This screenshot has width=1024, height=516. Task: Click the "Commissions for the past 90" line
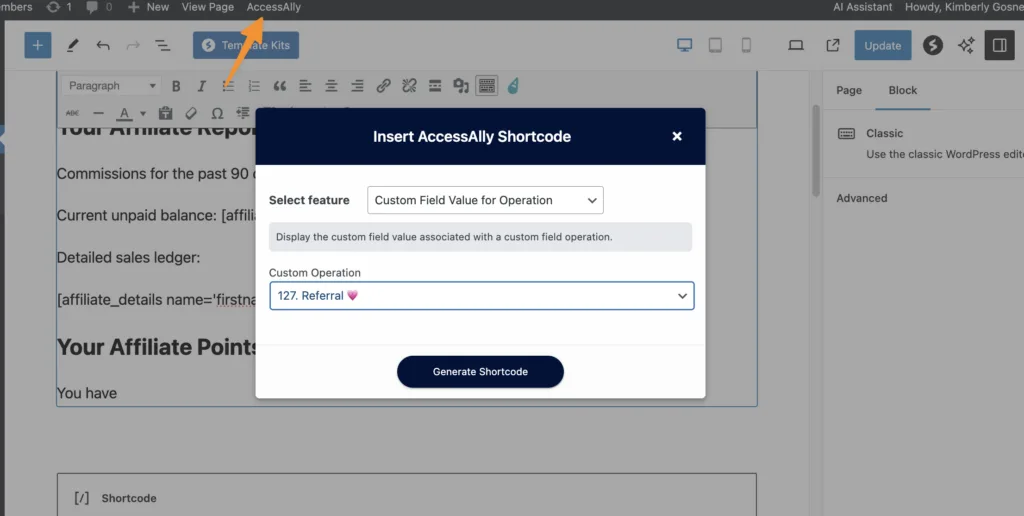coord(156,174)
